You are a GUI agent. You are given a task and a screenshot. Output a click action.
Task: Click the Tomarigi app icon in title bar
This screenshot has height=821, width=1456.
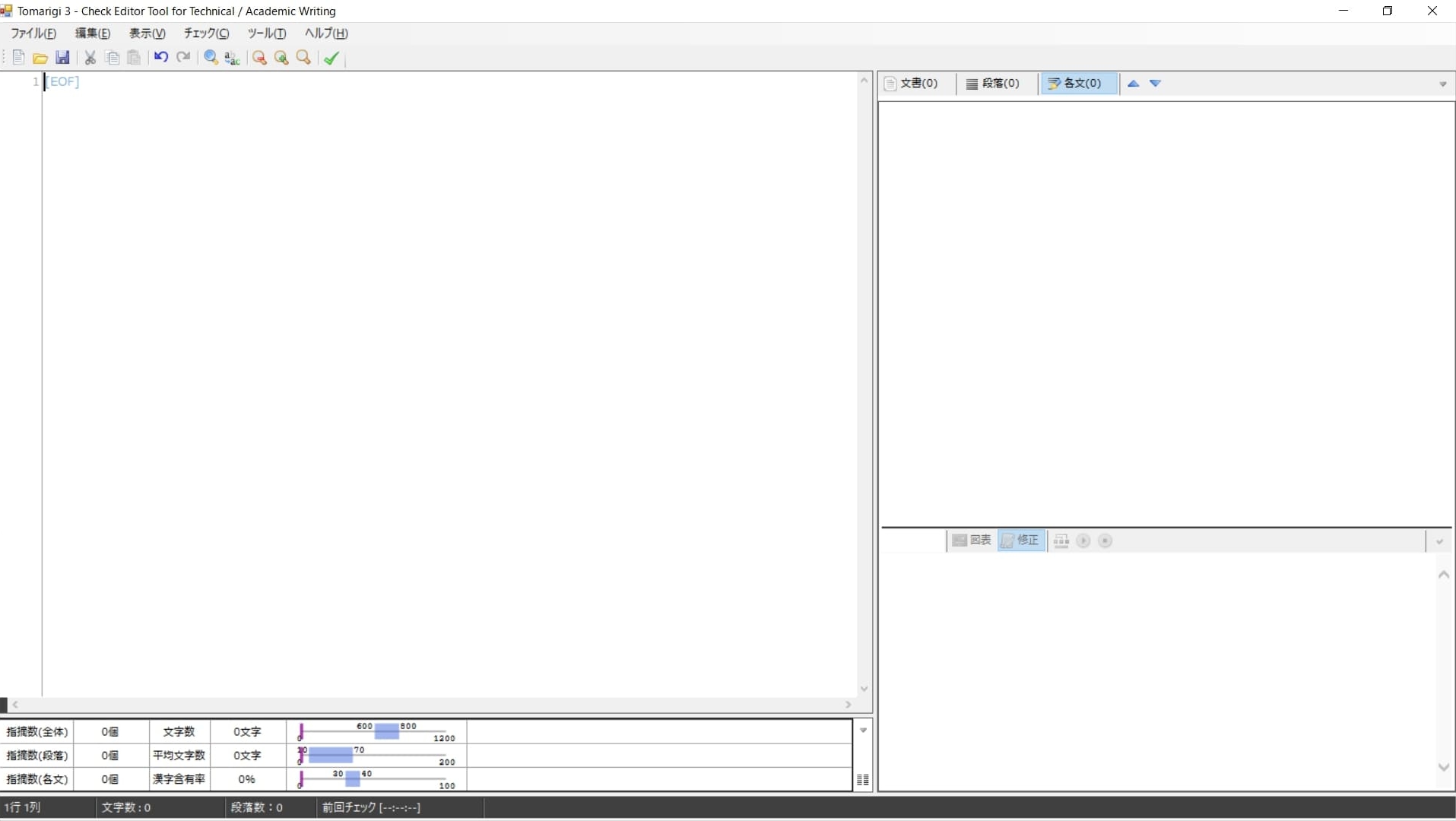[6, 11]
